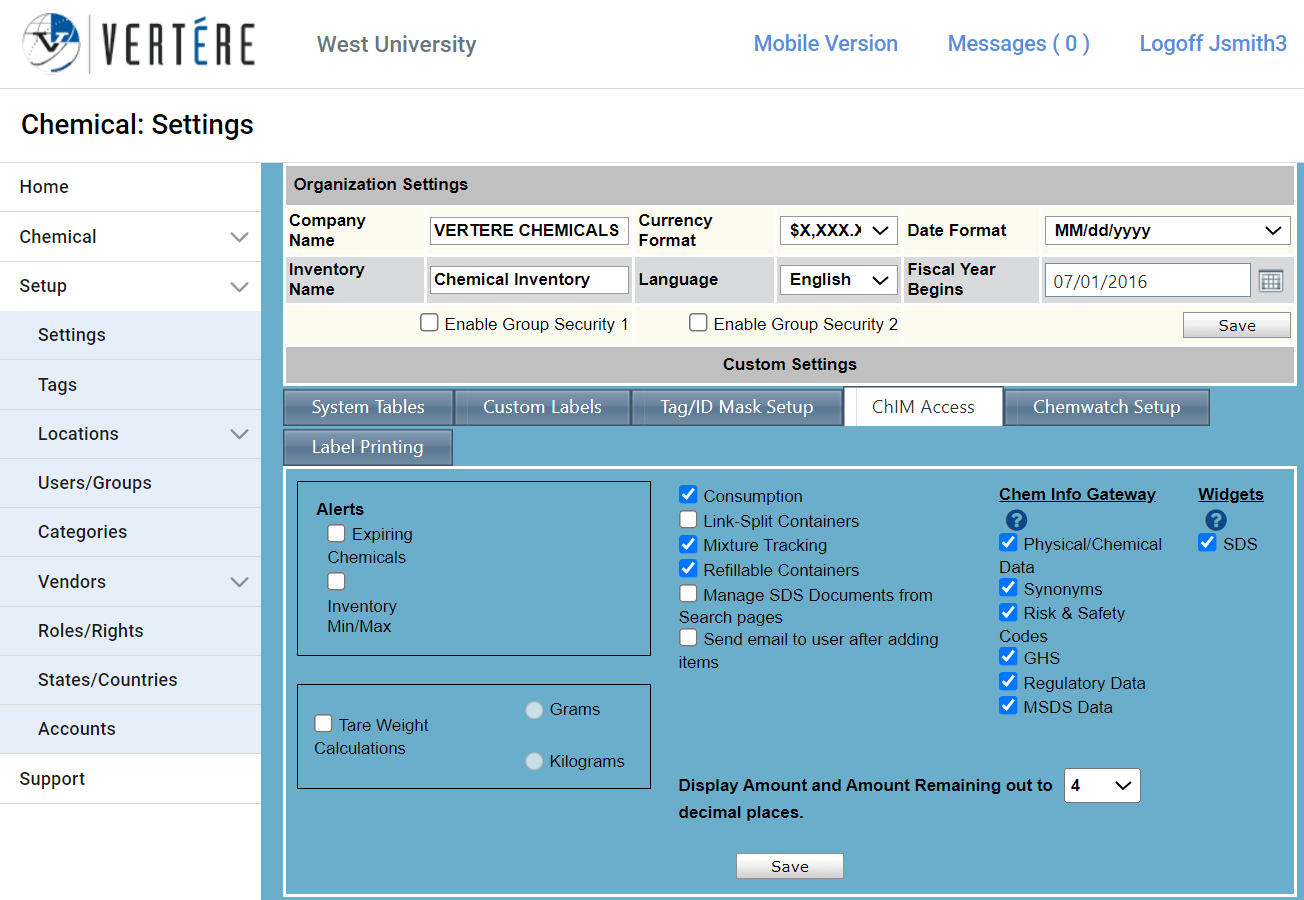
Task: Click the Vertere logo icon
Action: point(51,44)
